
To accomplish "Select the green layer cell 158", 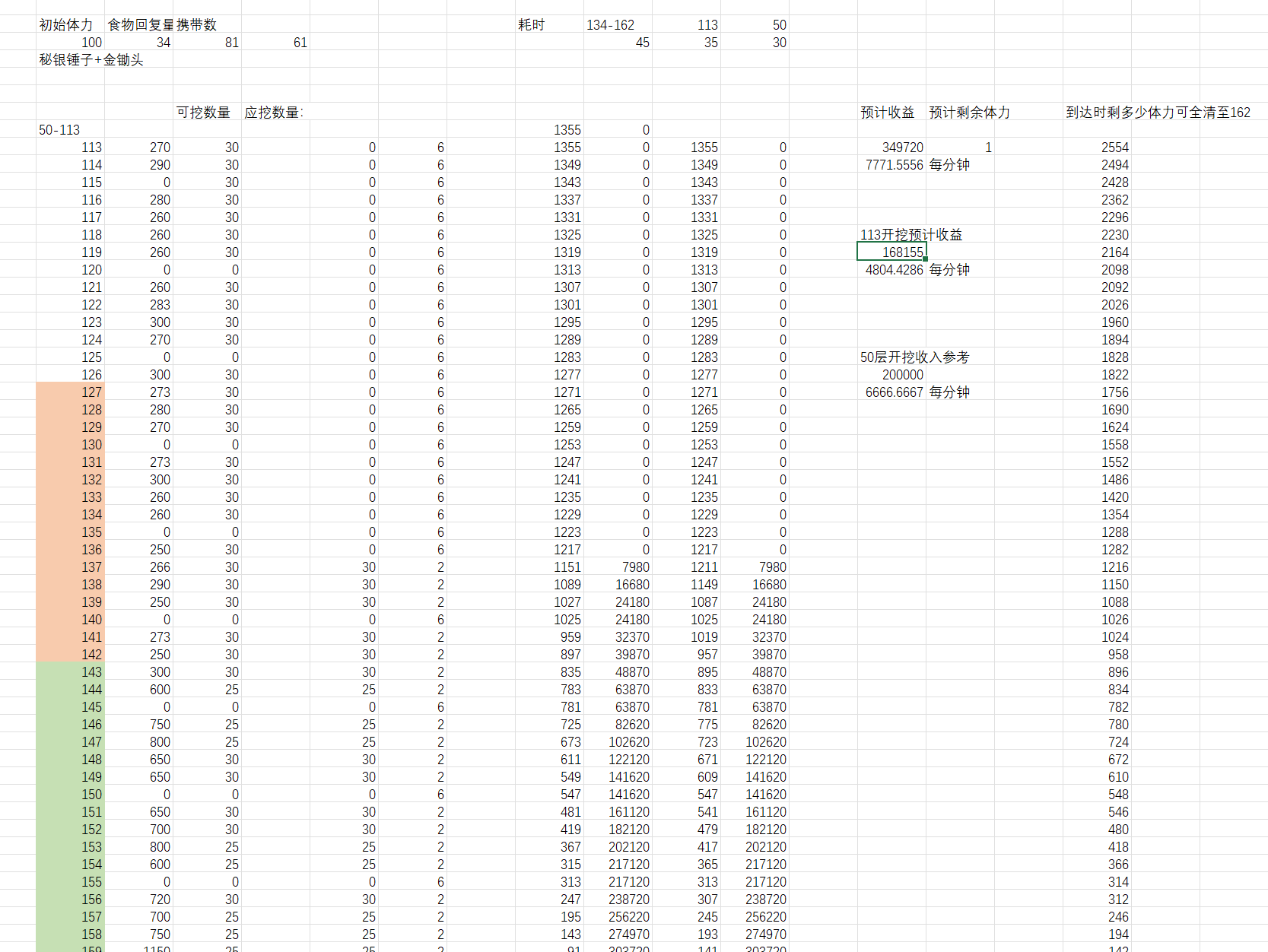I will pyautogui.click(x=70, y=934).
